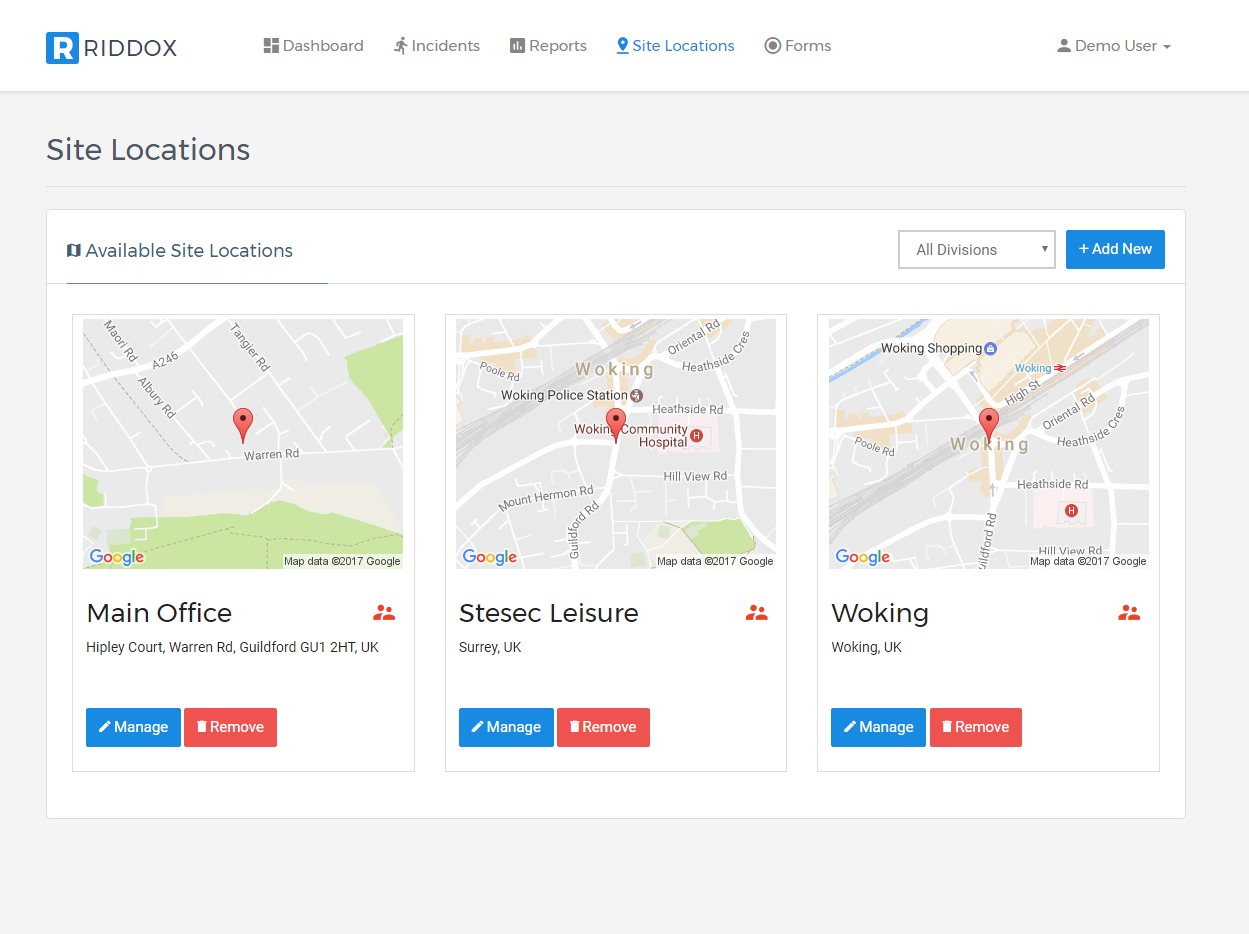
Task: Click the red map pin on Main Office map
Action: click(x=243, y=424)
